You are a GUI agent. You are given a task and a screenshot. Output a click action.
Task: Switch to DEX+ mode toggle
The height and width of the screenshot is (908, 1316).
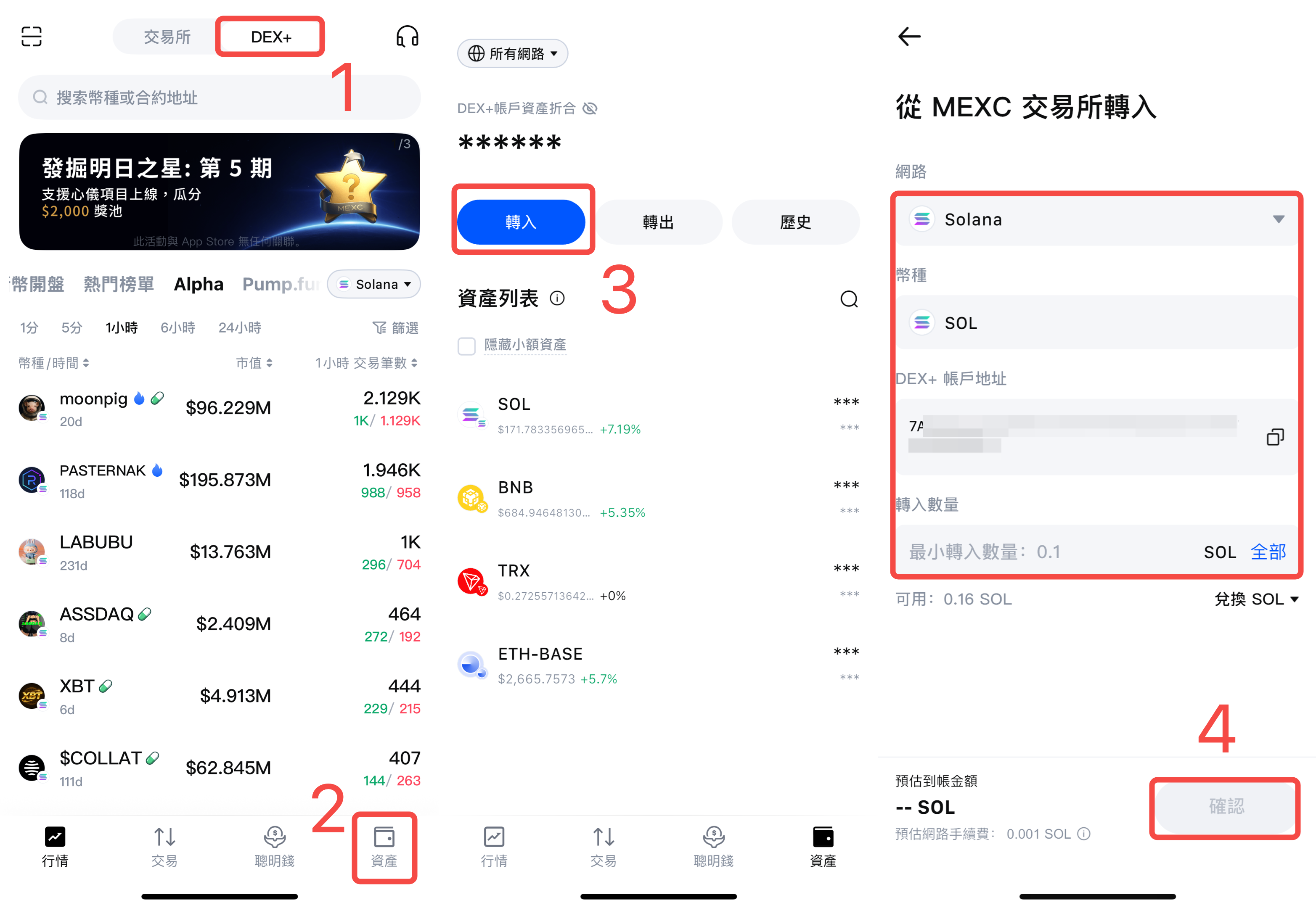(271, 37)
